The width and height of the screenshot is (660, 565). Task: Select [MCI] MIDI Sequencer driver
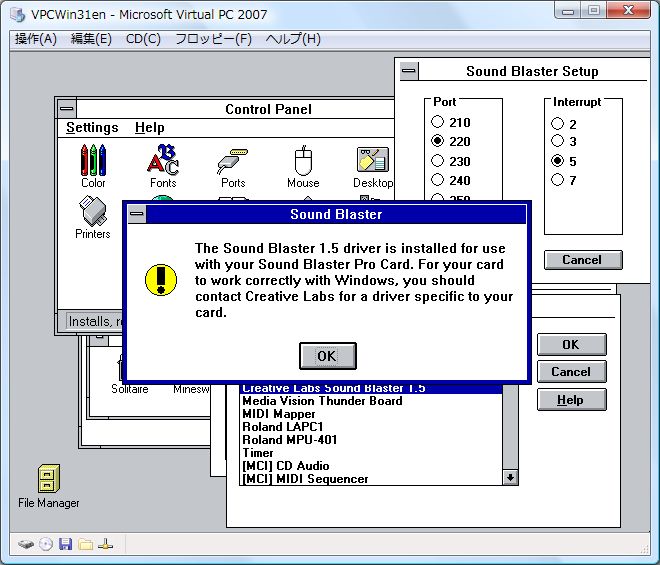click(x=371, y=479)
